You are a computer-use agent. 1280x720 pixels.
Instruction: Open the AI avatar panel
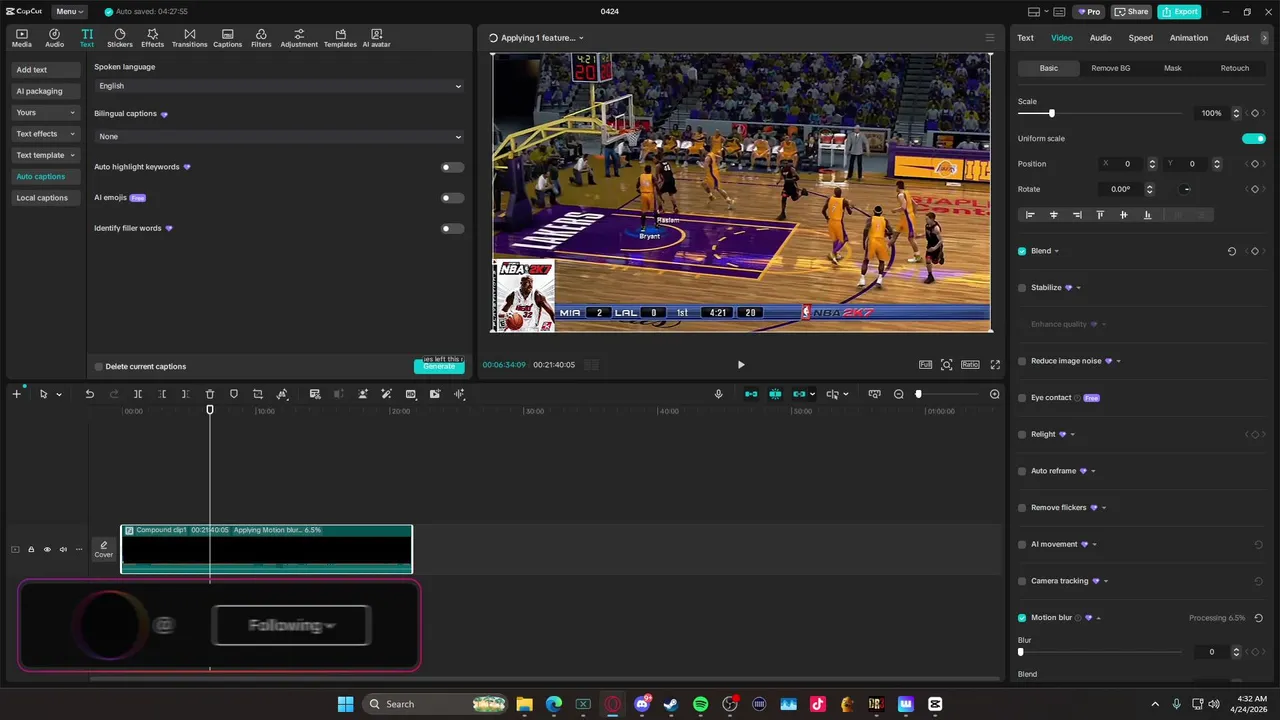[x=376, y=38]
